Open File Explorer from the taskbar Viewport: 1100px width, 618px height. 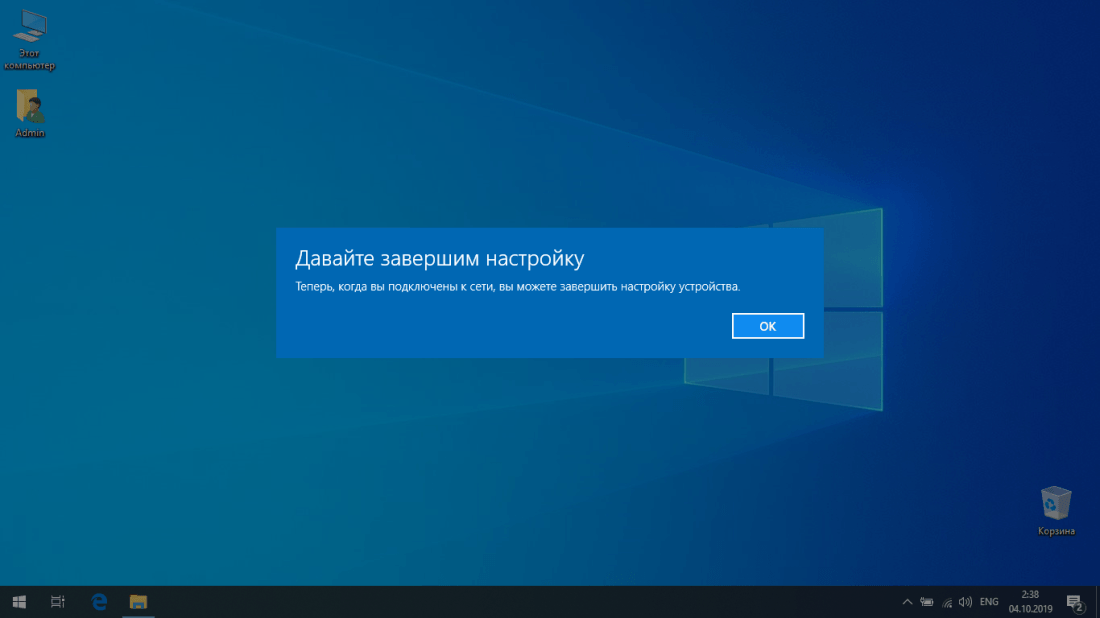coord(139,602)
